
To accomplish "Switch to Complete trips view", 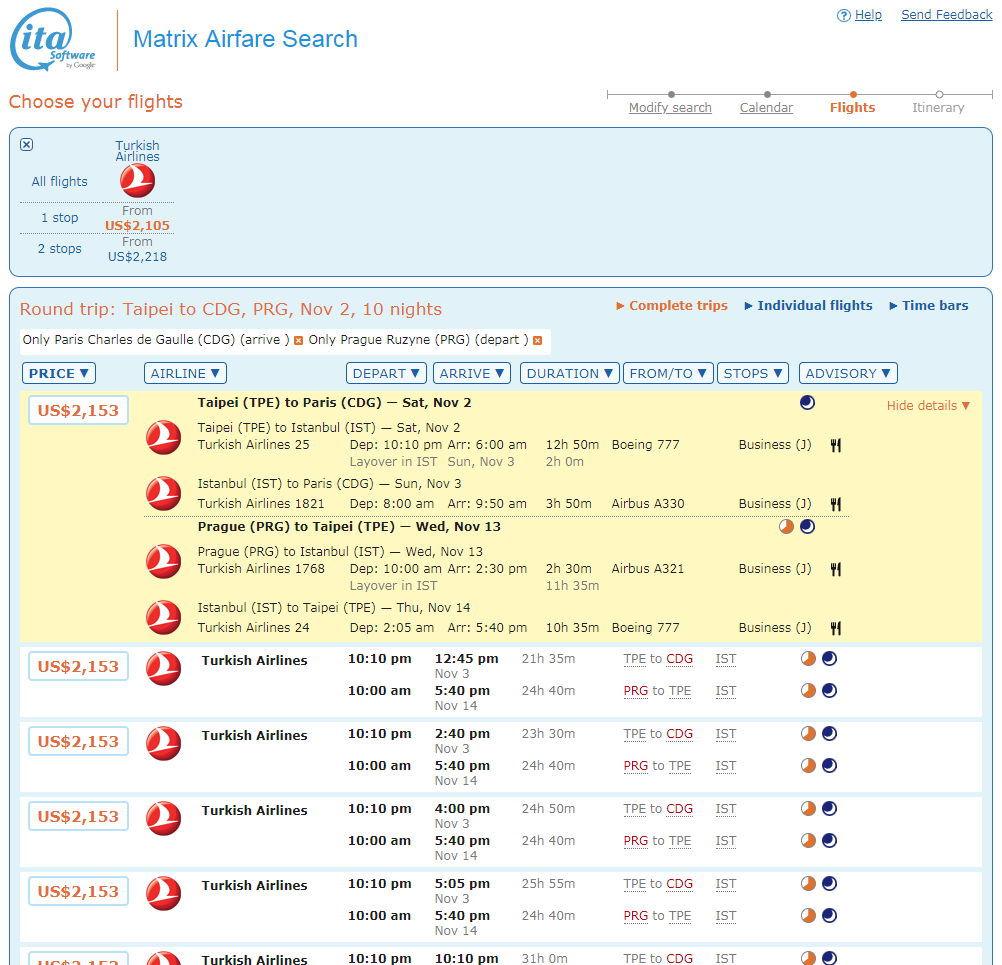I will (672, 305).
